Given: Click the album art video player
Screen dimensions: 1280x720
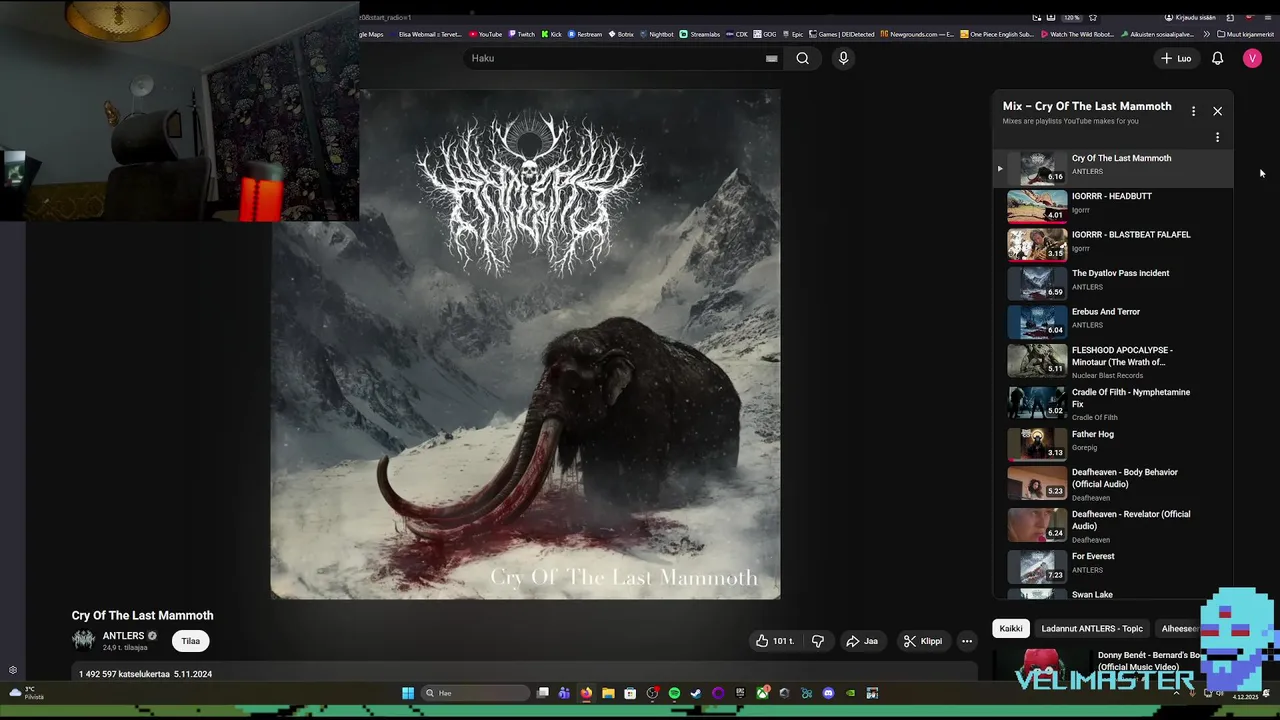Looking at the screenshot, I should pos(525,344).
